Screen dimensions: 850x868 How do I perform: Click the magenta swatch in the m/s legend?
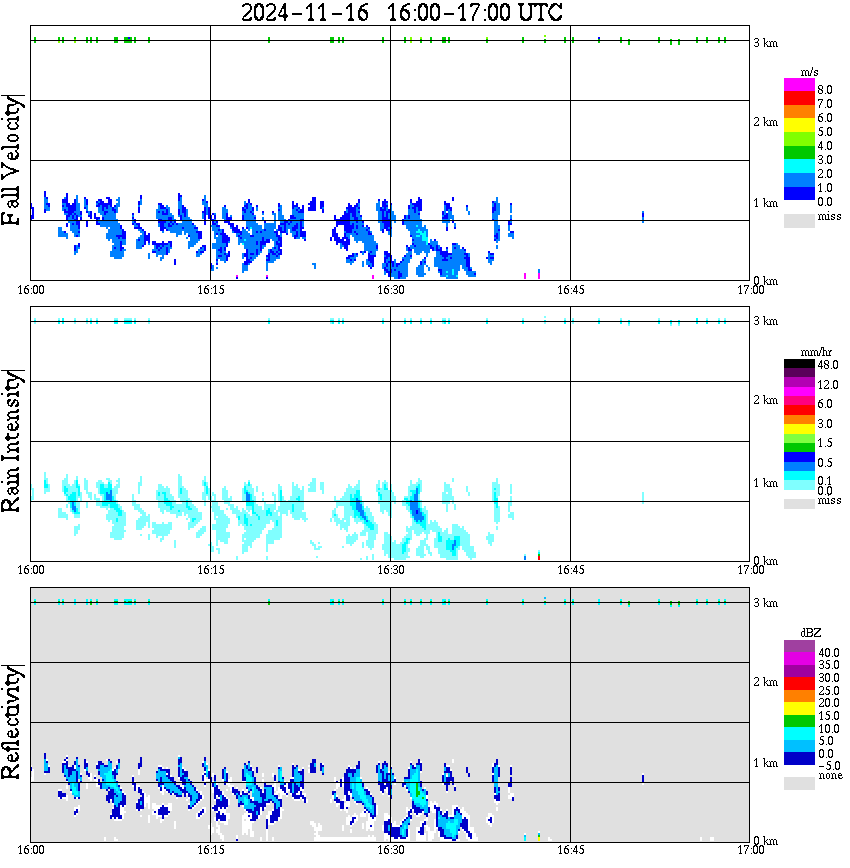click(x=799, y=85)
